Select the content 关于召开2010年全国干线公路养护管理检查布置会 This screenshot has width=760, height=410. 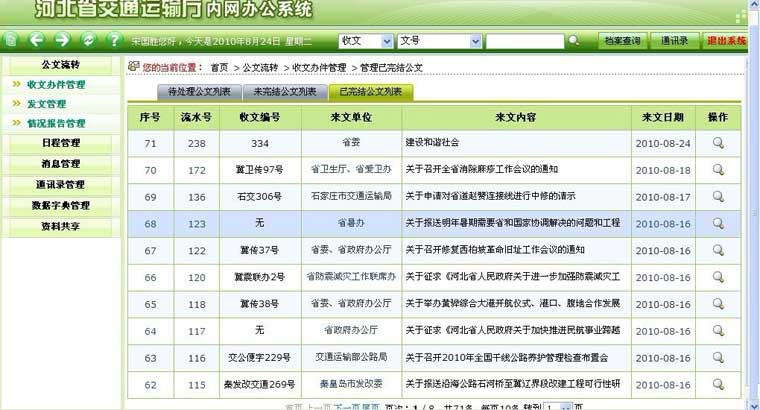pyautogui.click(x=507, y=358)
